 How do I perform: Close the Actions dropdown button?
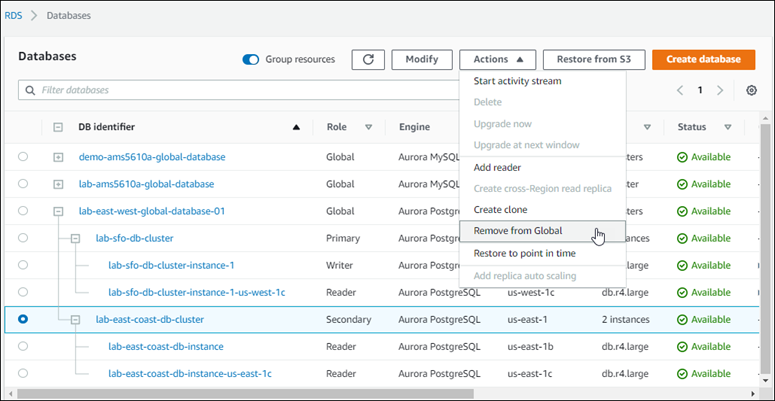click(x=498, y=59)
